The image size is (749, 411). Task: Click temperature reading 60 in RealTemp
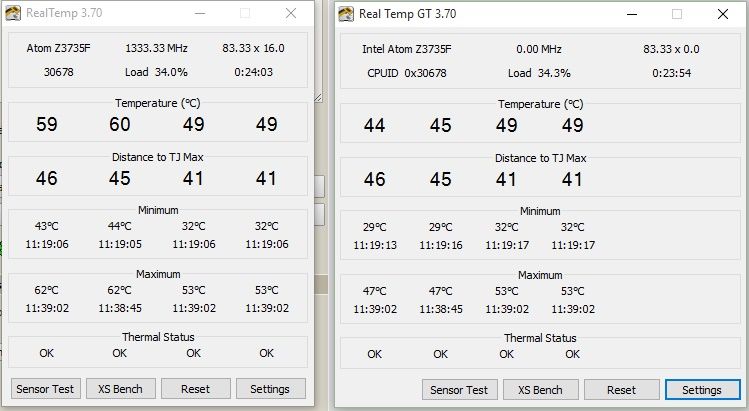click(119, 124)
